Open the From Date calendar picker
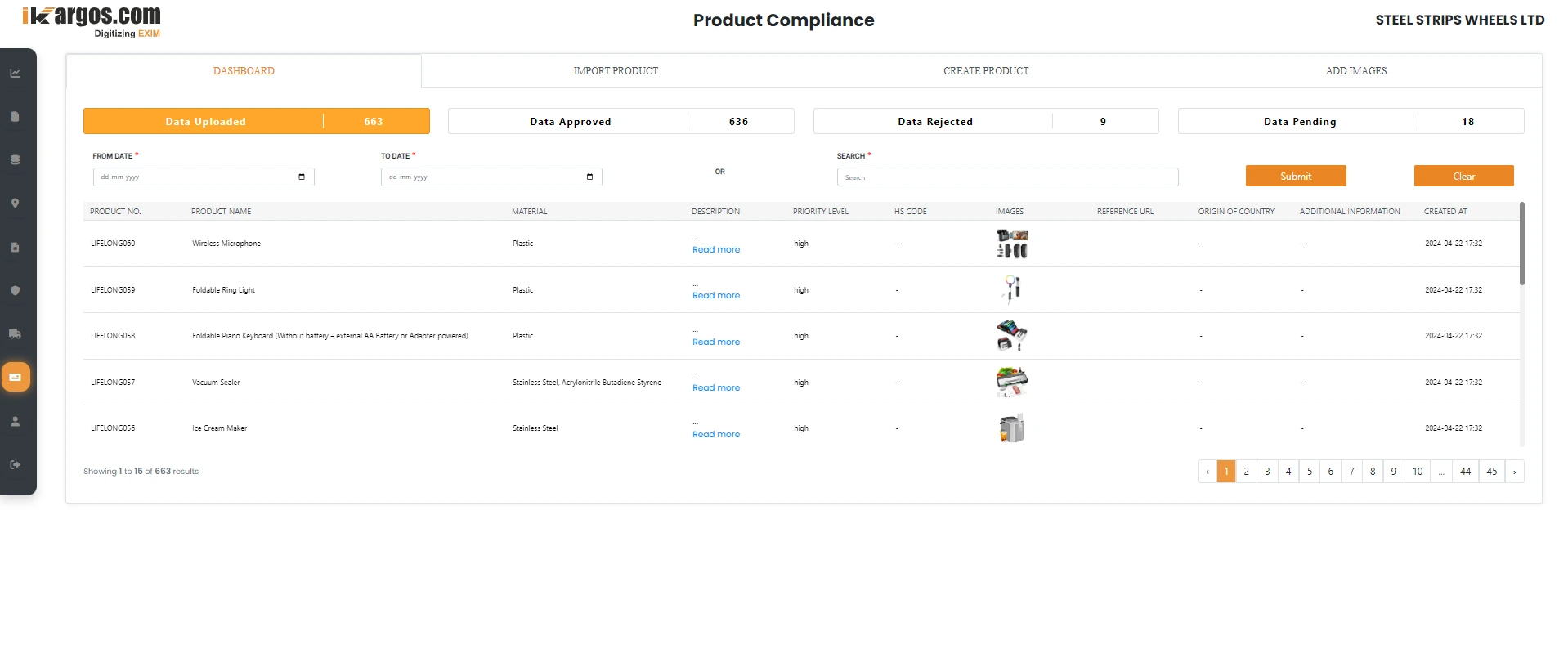The width and height of the screenshot is (1568, 667). pyautogui.click(x=302, y=177)
